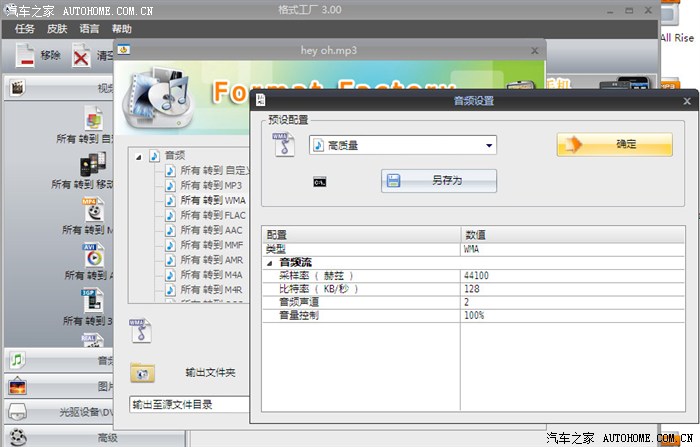Open the 高质量 preset dropdown
Viewport: 700px width, 447px height.
489,146
